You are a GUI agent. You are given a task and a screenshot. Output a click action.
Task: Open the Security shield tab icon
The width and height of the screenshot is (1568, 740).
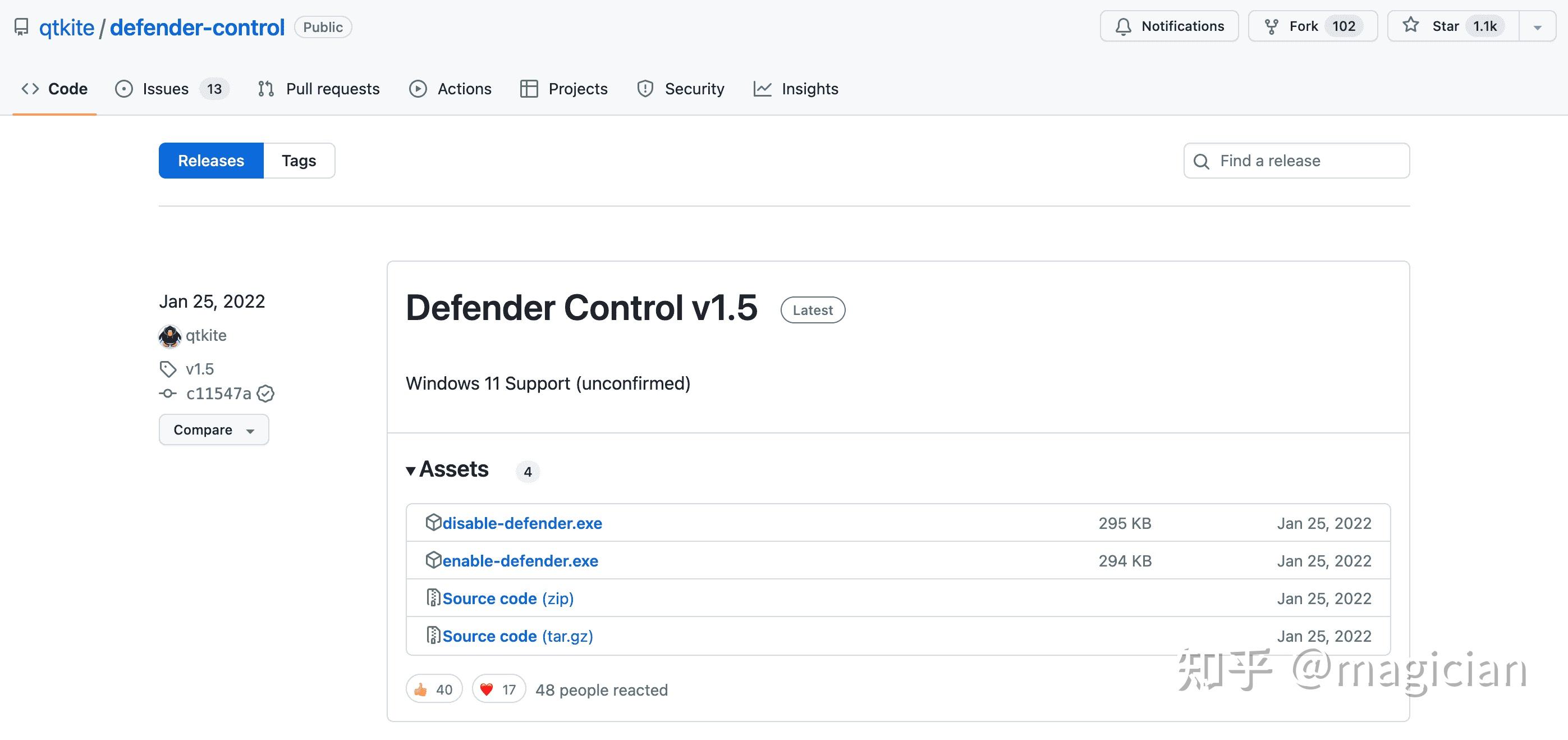coord(645,89)
